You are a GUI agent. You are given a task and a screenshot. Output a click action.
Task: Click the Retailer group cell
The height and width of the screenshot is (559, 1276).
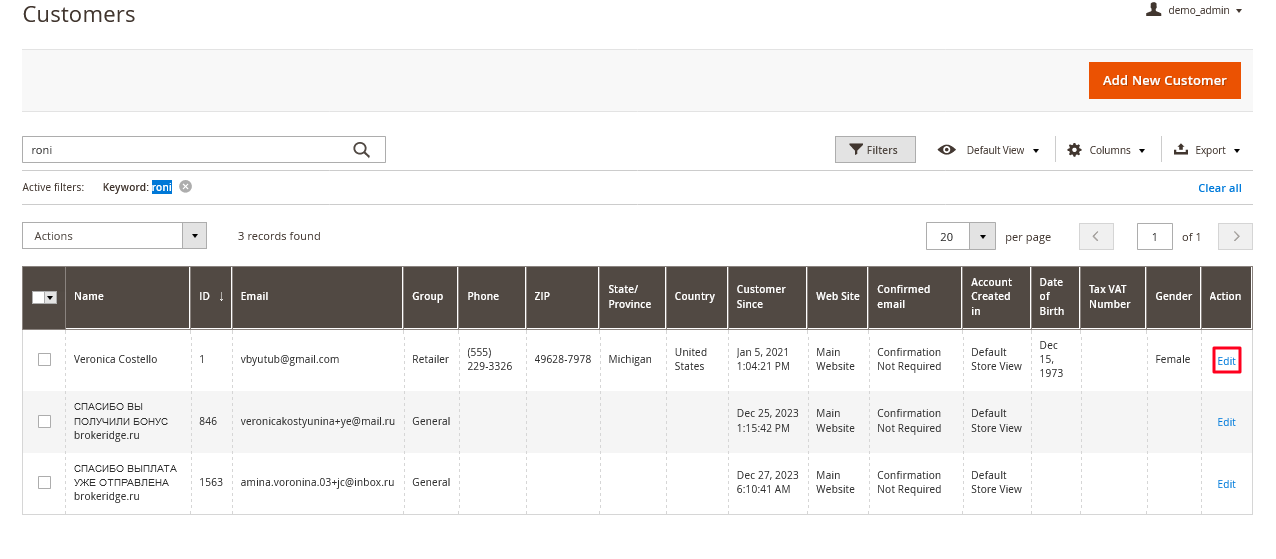tap(430, 360)
